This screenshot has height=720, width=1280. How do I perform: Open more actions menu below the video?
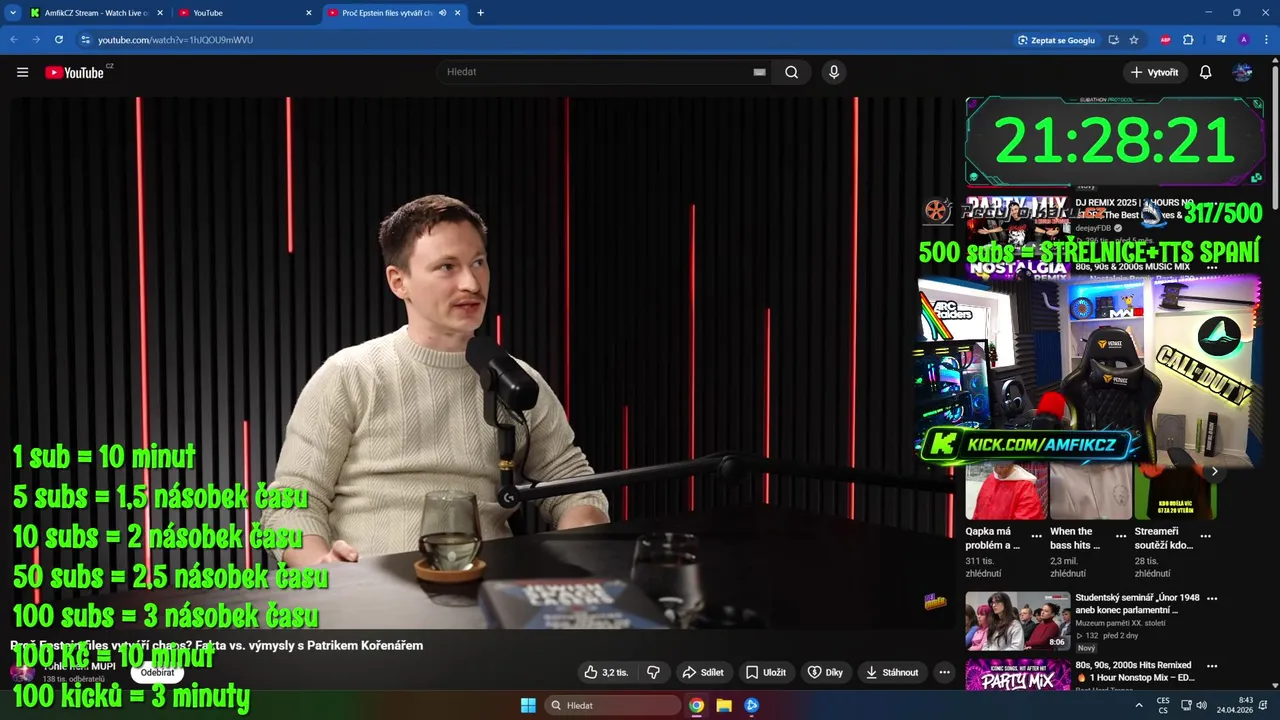point(944,673)
